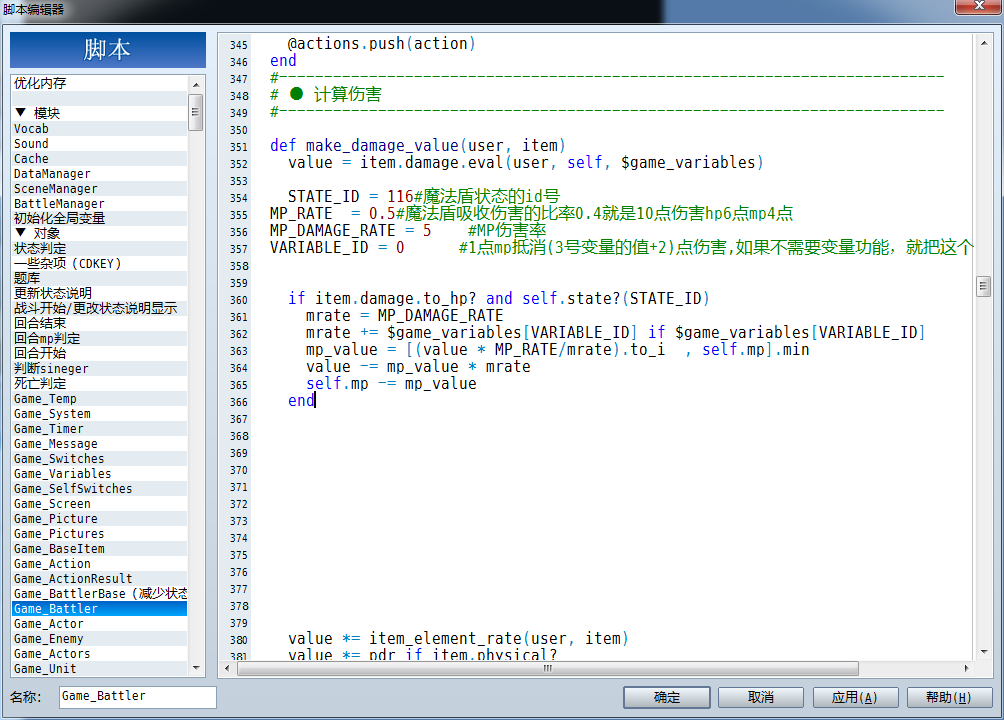The width and height of the screenshot is (1004, 720).
Task: Click the script list scrollbar thumb
Action: click(195, 112)
